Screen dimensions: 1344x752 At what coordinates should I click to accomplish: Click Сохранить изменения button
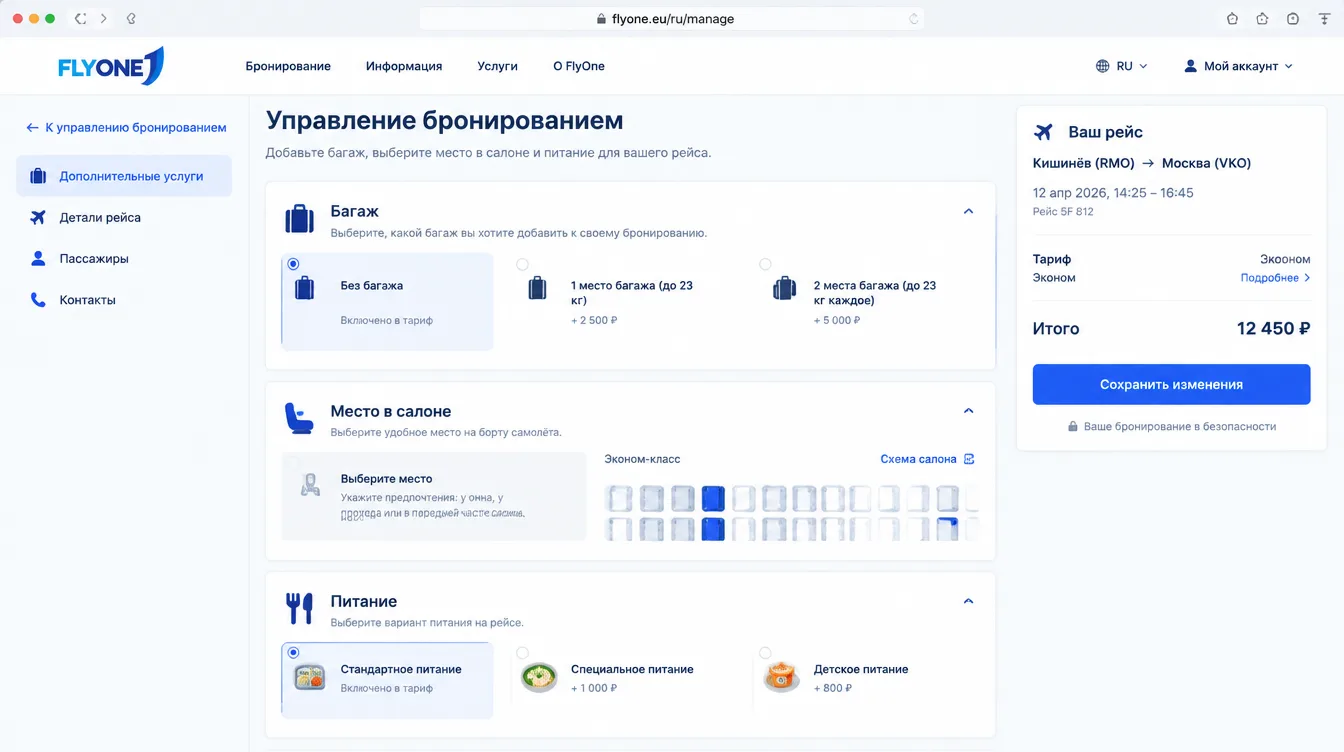coord(1171,384)
